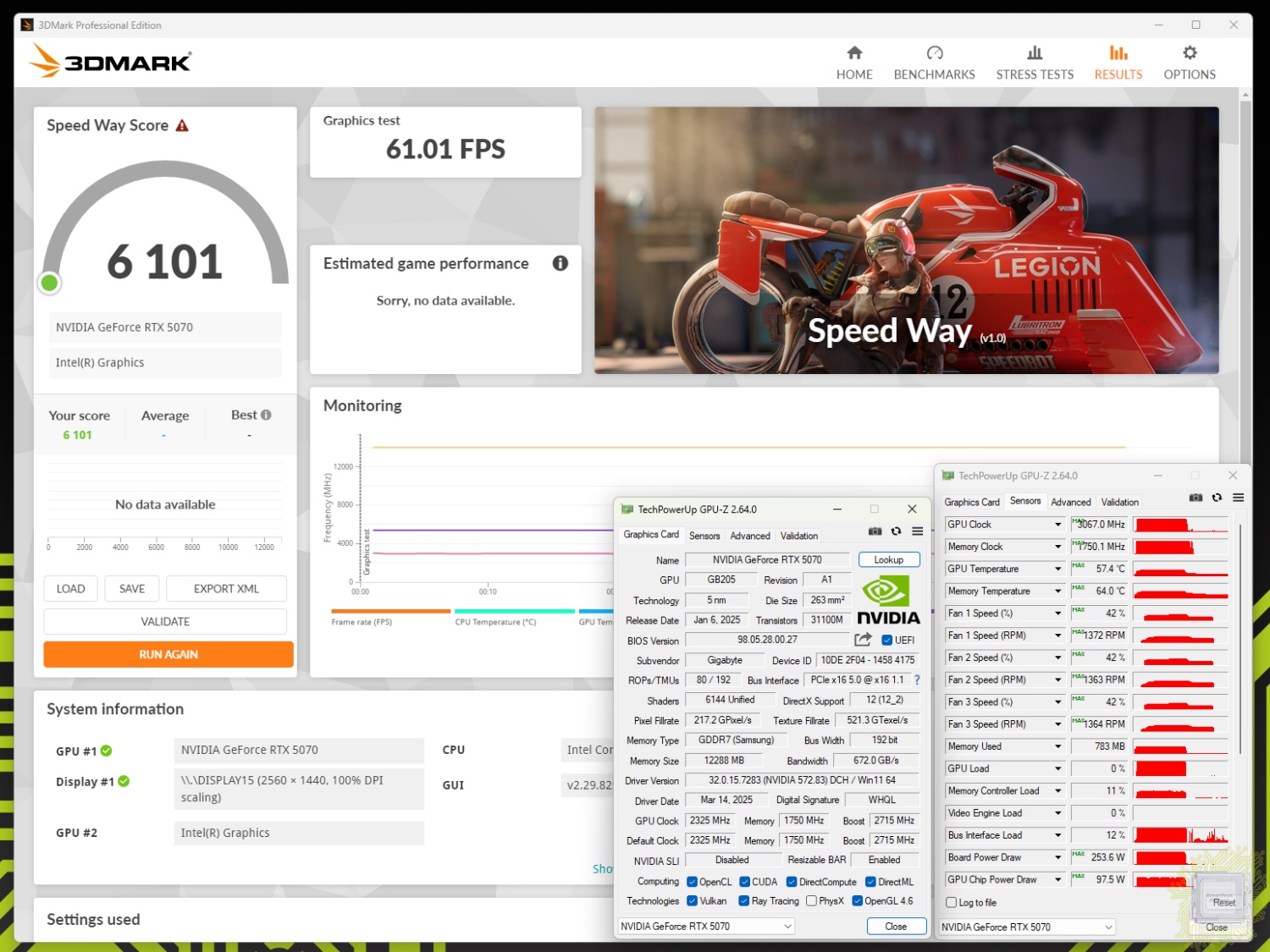The height and width of the screenshot is (952, 1270).
Task: Switch to Sensors tab in front GPU-Z window
Action: pyautogui.click(x=704, y=536)
